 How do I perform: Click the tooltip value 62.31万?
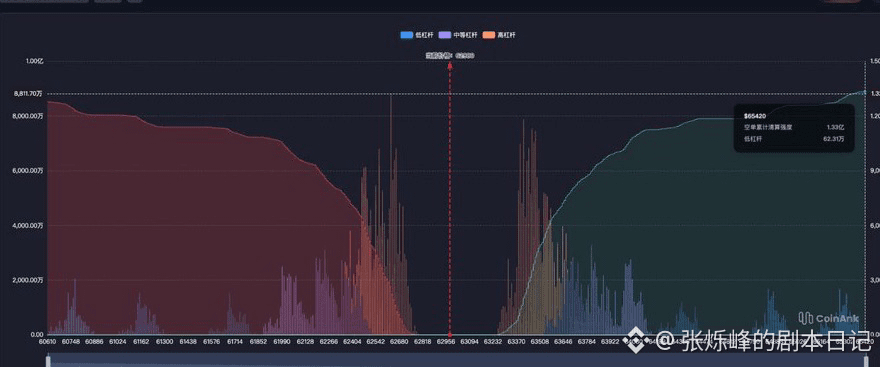pyautogui.click(x=834, y=139)
